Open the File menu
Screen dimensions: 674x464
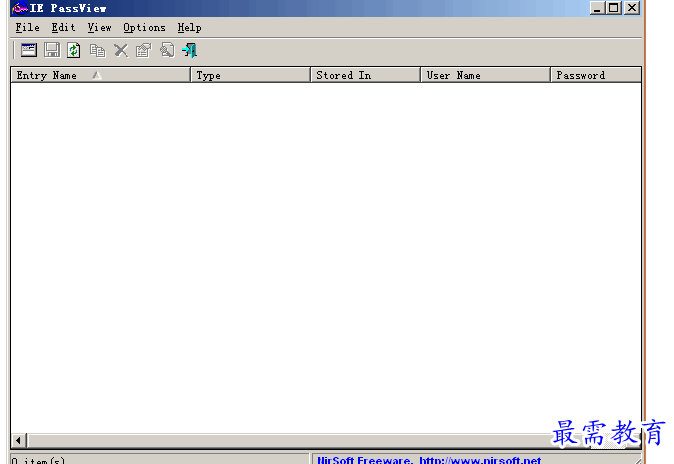pos(28,28)
